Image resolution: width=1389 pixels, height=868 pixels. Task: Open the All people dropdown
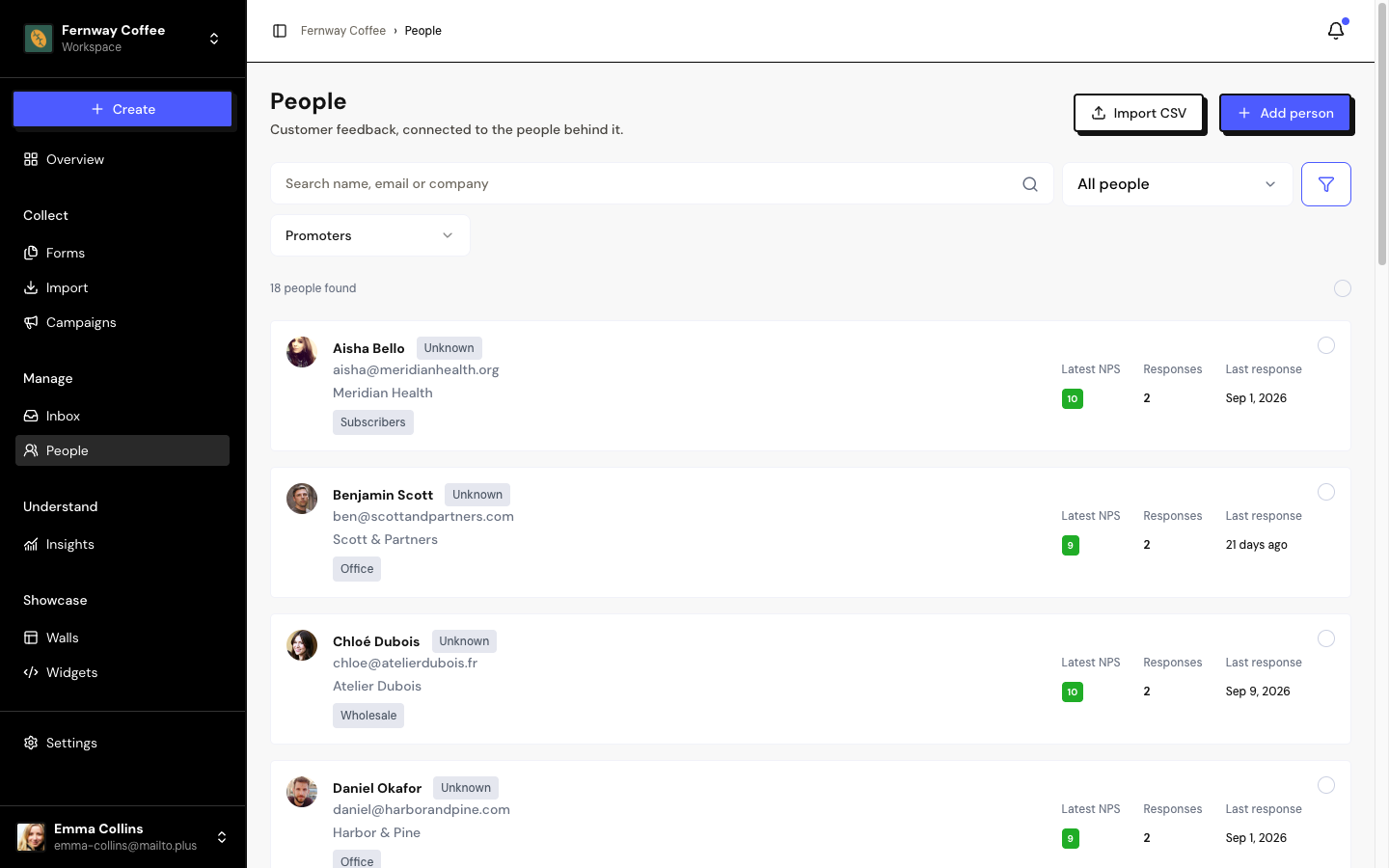(x=1178, y=184)
